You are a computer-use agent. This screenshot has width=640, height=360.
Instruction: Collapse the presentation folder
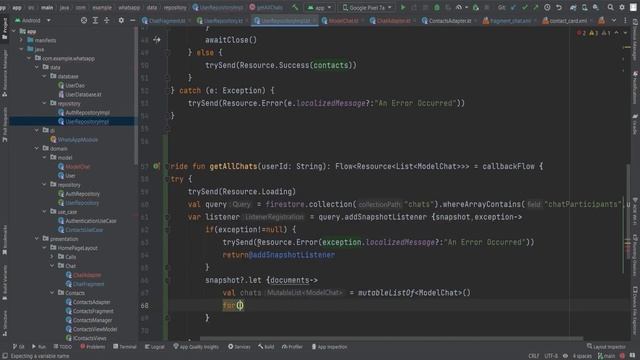pyautogui.click(x=37, y=239)
